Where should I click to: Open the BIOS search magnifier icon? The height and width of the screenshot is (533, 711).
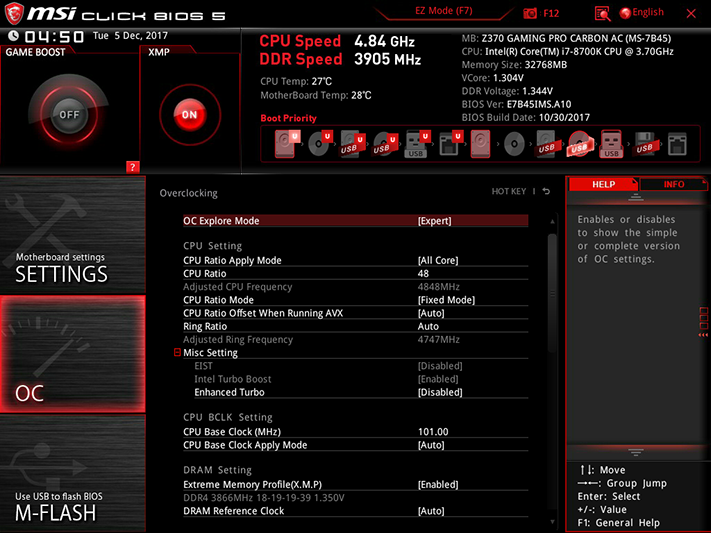[602, 14]
